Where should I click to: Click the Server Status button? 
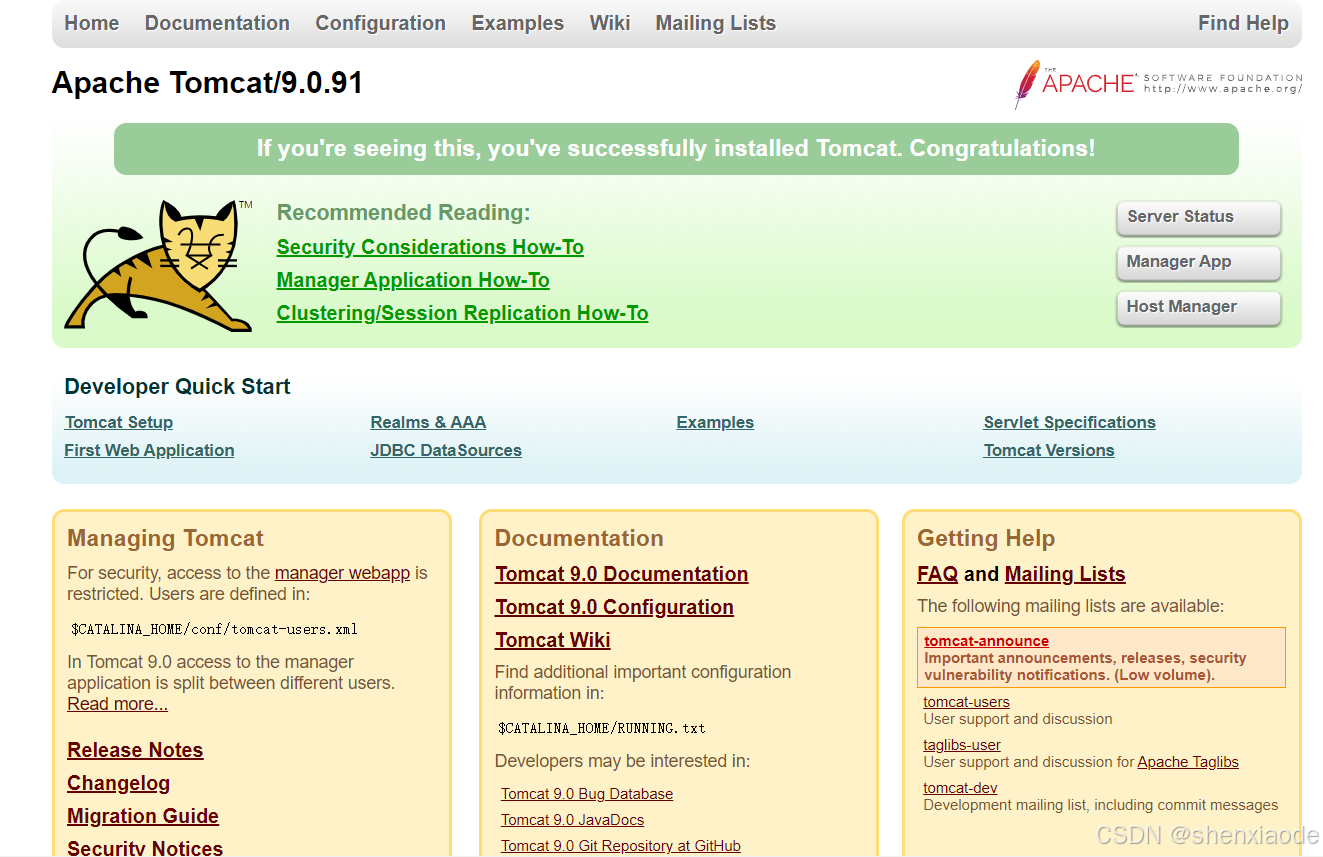point(1198,217)
